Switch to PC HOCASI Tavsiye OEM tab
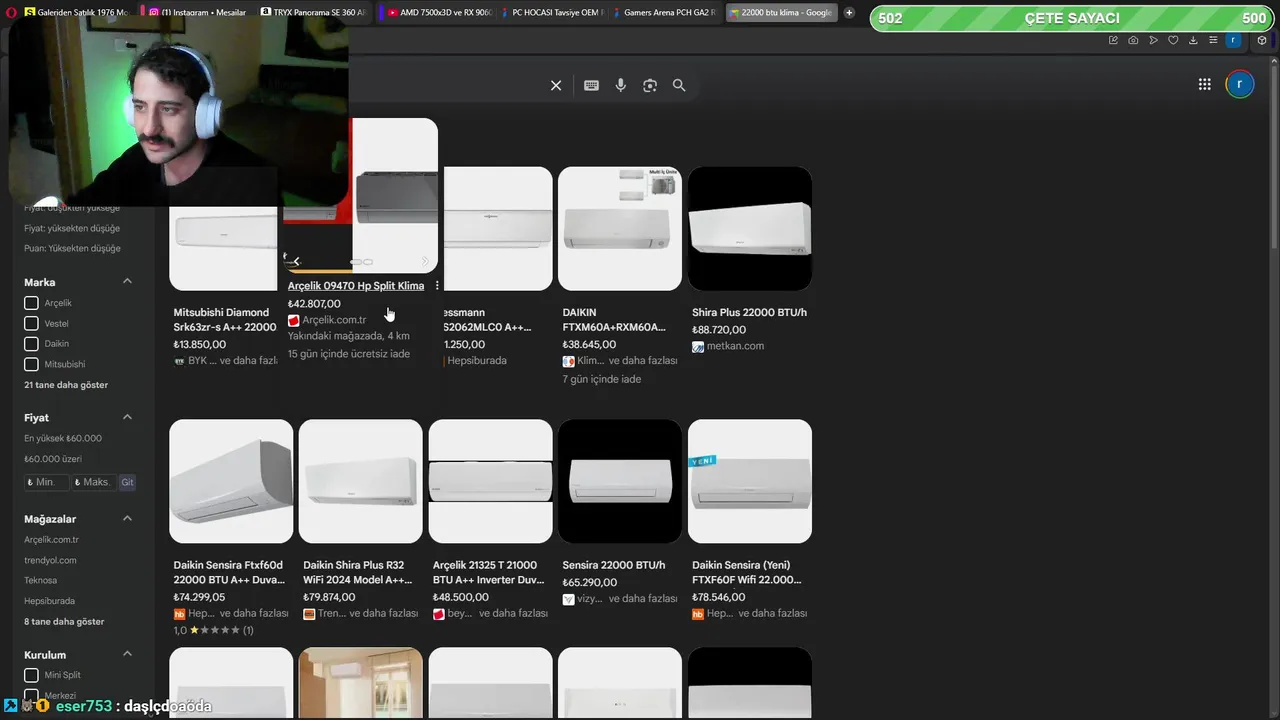Image resolution: width=1280 pixels, height=720 pixels. pos(550,13)
